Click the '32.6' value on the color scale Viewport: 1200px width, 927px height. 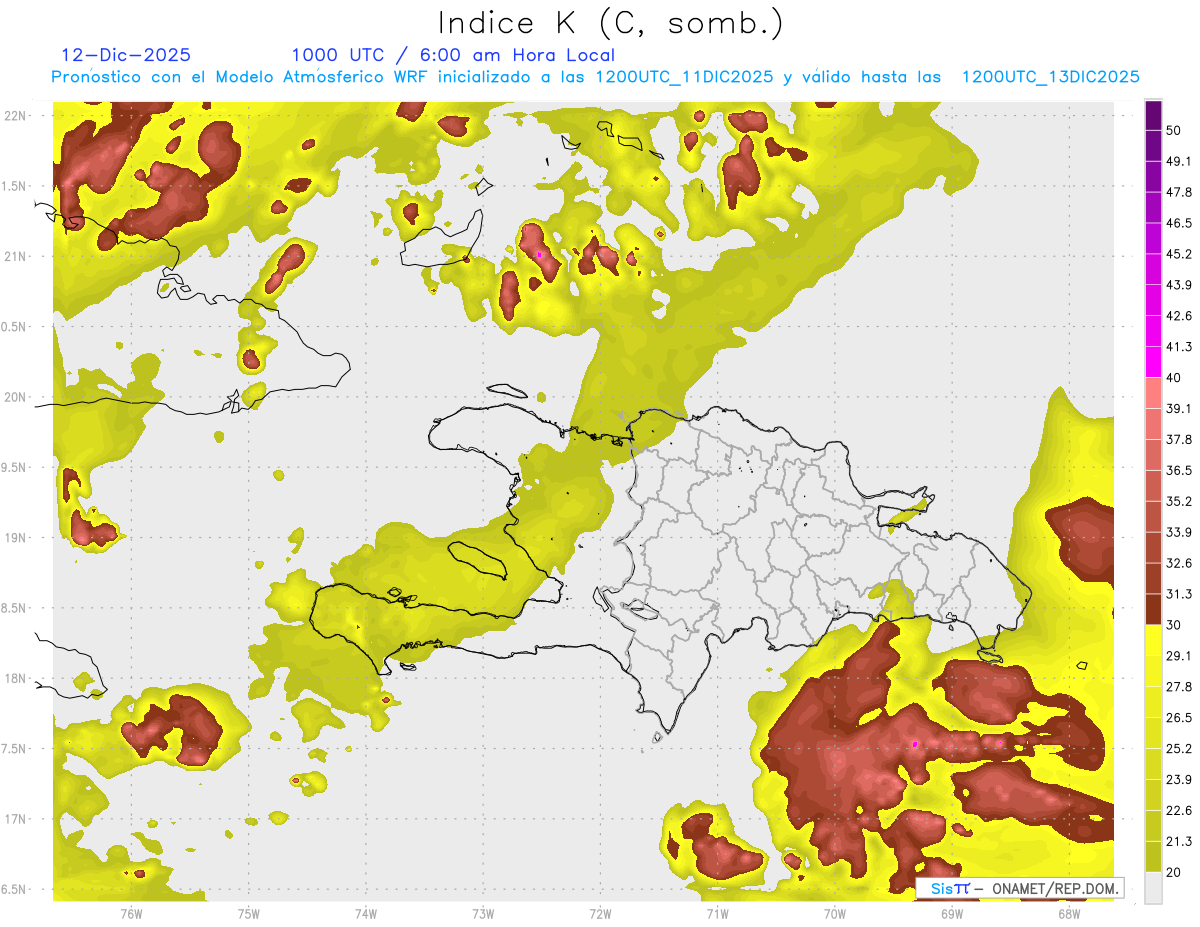[x=1179, y=563]
